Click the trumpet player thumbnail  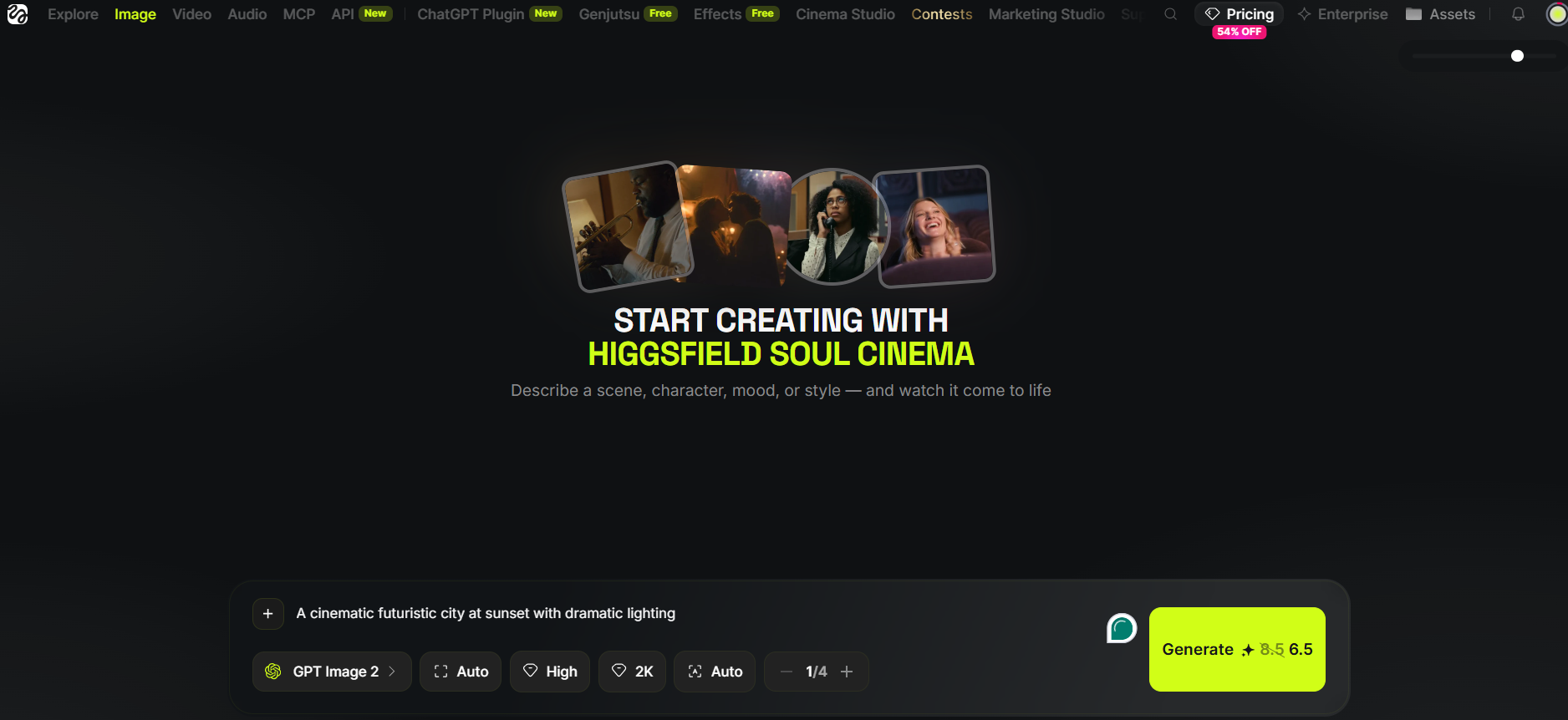click(627, 226)
